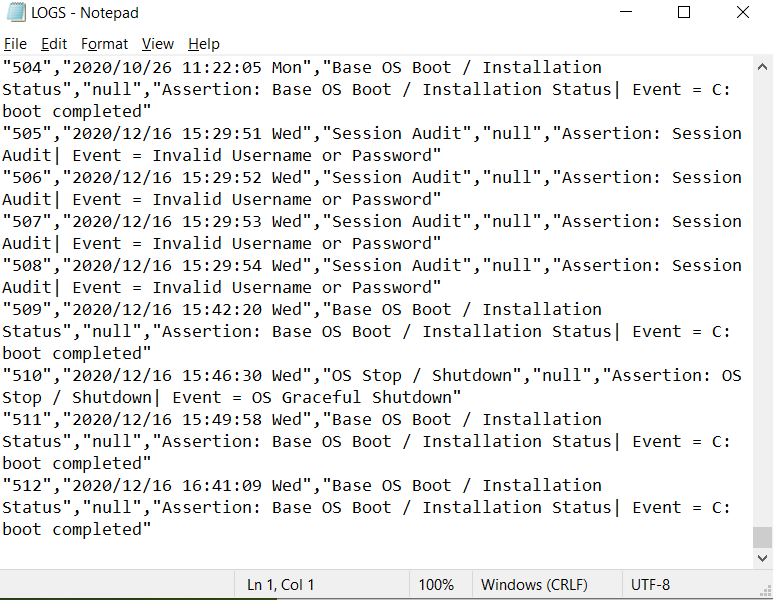Open the View menu

click(x=157, y=44)
